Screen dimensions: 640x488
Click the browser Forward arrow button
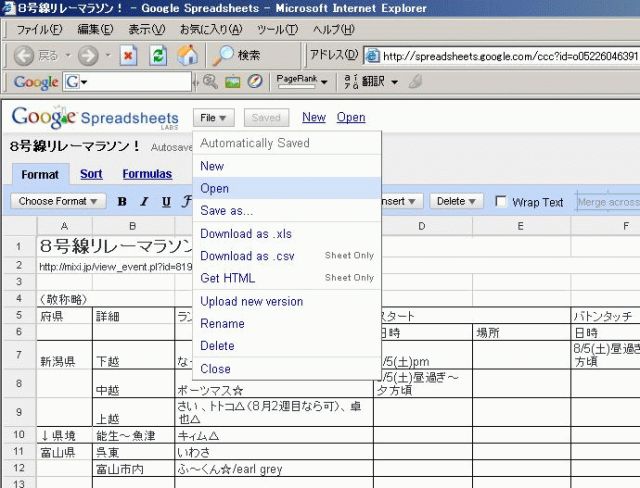[x=86, y=56]
